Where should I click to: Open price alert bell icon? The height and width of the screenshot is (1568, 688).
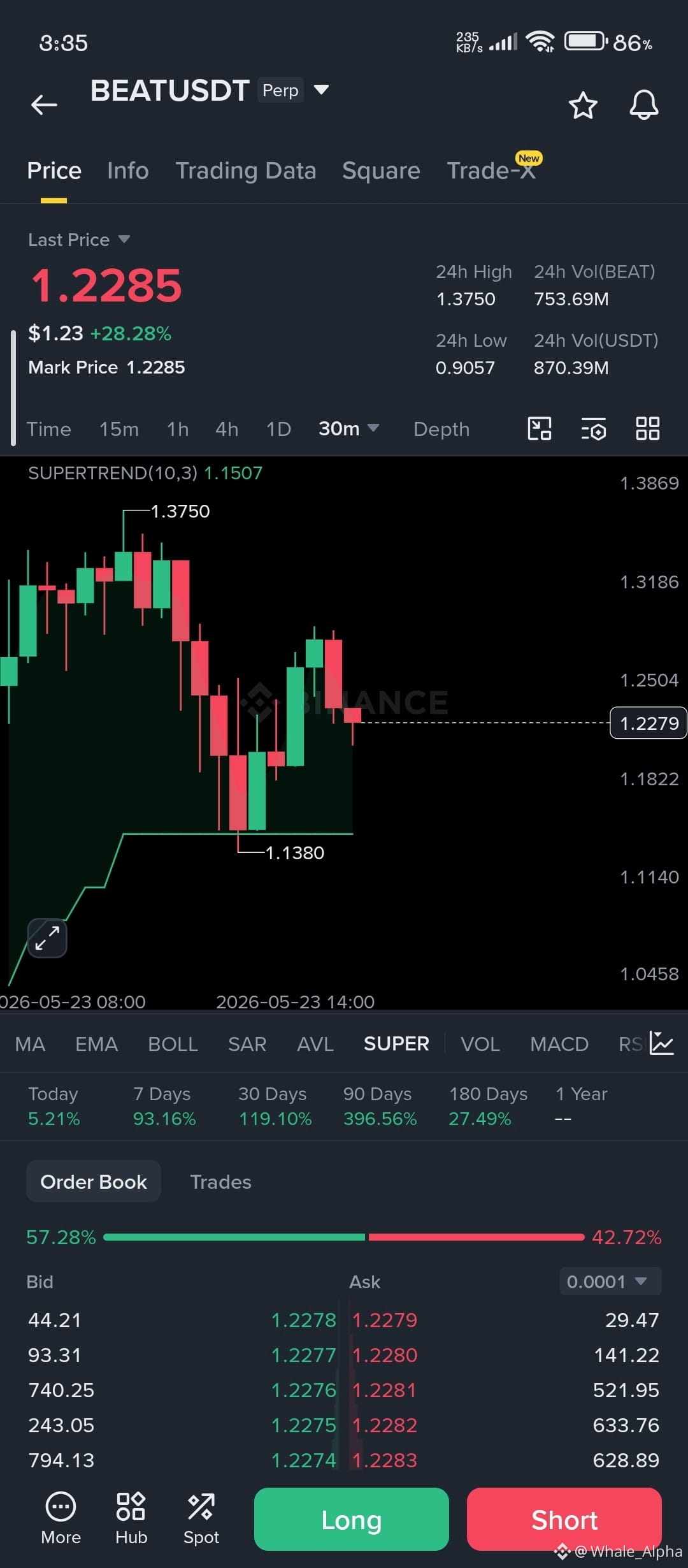tap(643, 105)
